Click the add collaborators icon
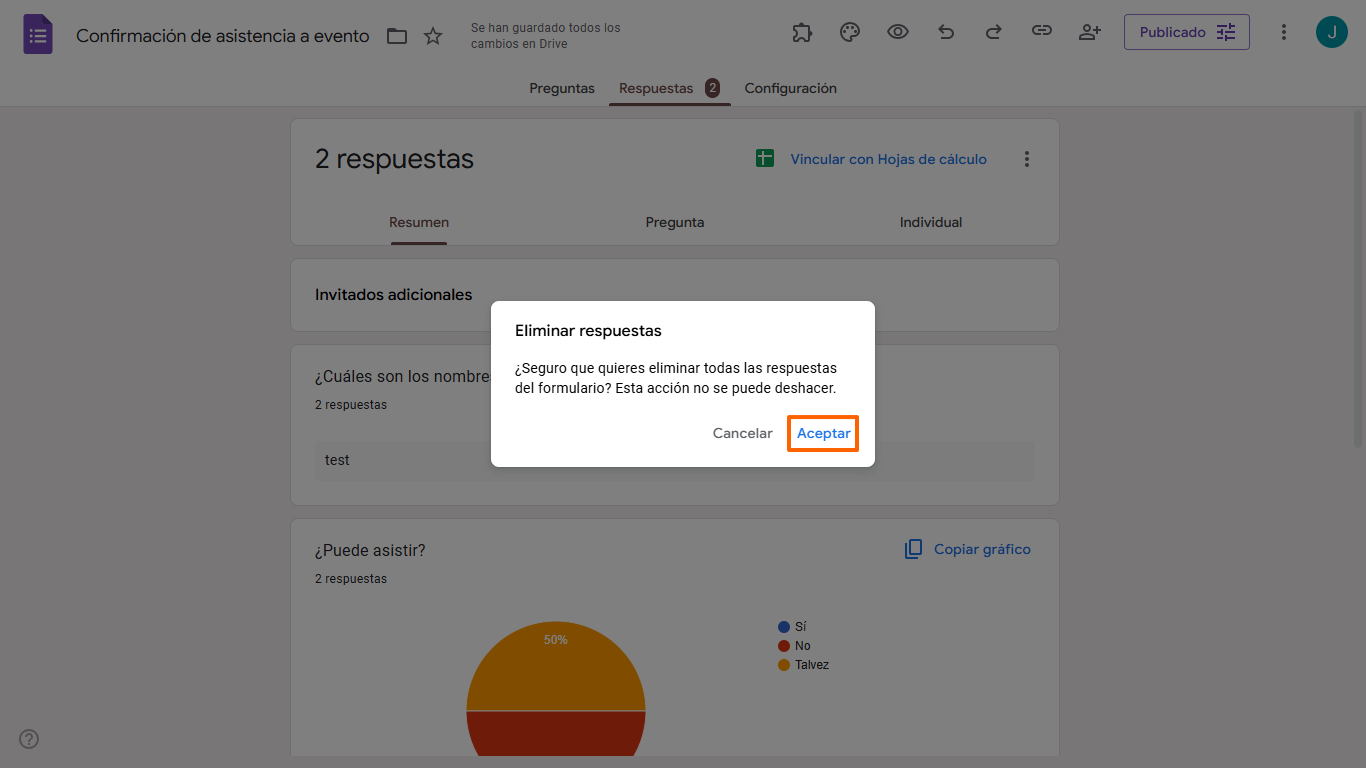Viewport: 1366px width, 768px height. [1090, 32]
